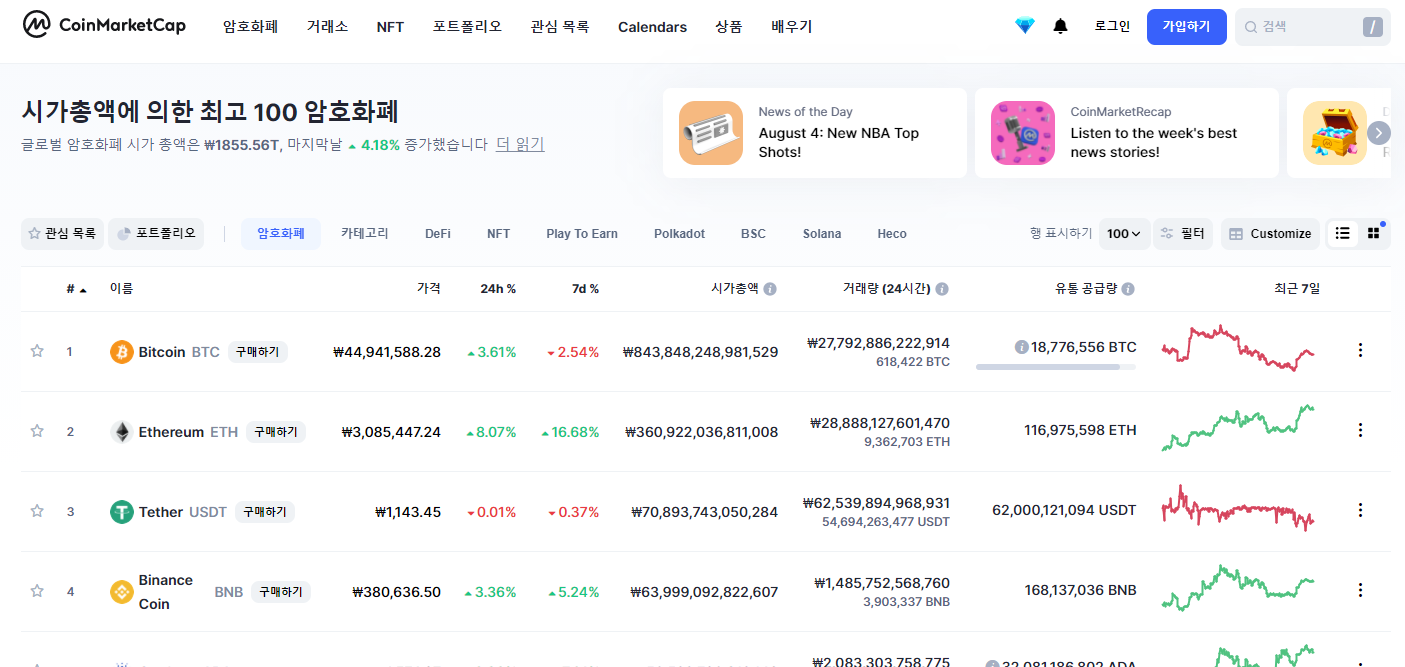Select the Solana tab

pos(822,234)
